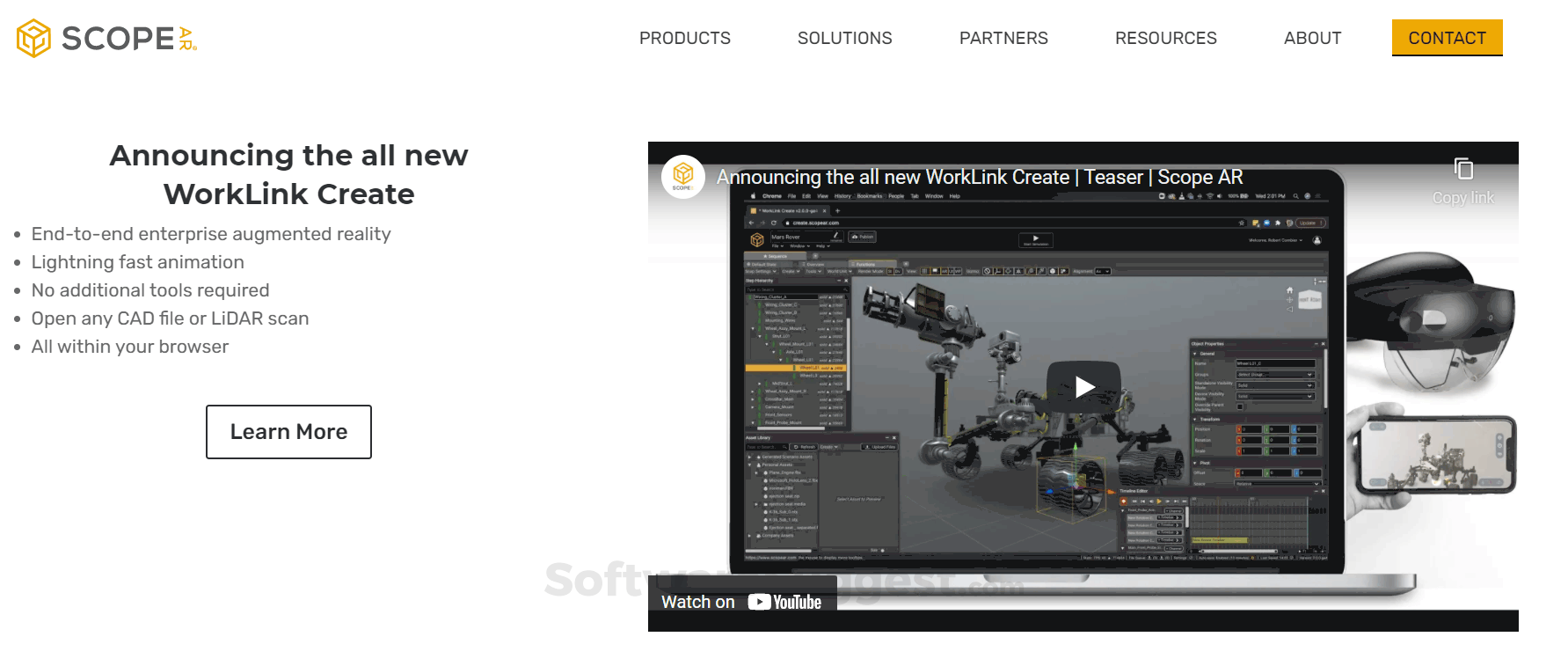Click the Learn More button
This screenshot has height=666, width=1568.
(288, 432)
